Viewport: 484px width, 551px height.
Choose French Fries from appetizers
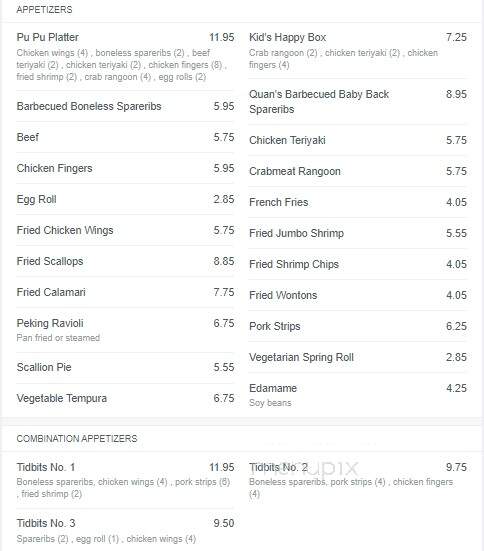click(x=358, y=202)
